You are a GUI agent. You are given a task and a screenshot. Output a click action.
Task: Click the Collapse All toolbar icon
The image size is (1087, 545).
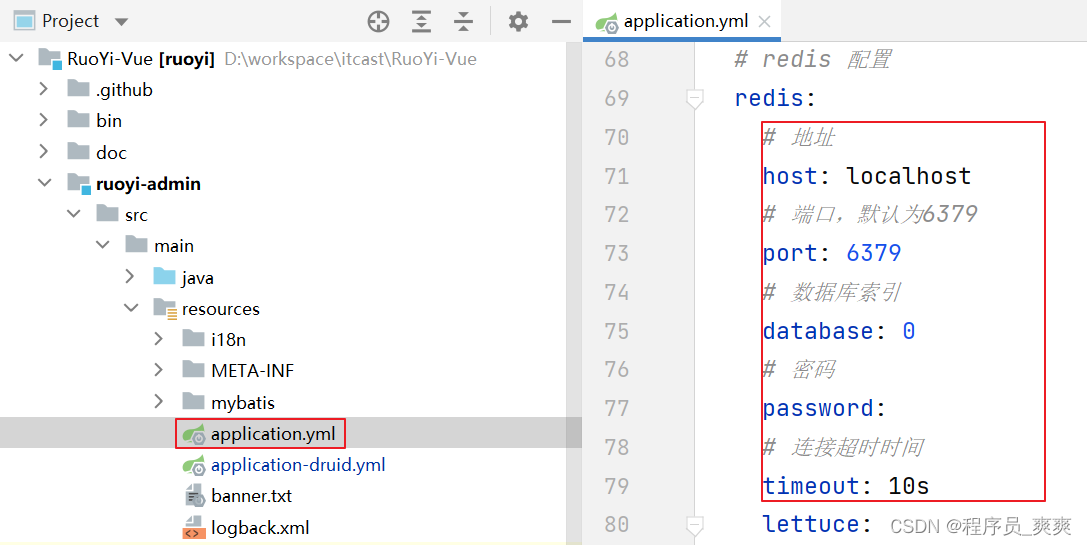click(463, 21)
